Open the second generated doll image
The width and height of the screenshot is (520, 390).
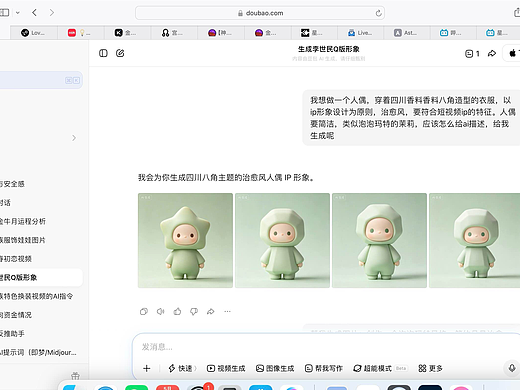pos(282,240)
